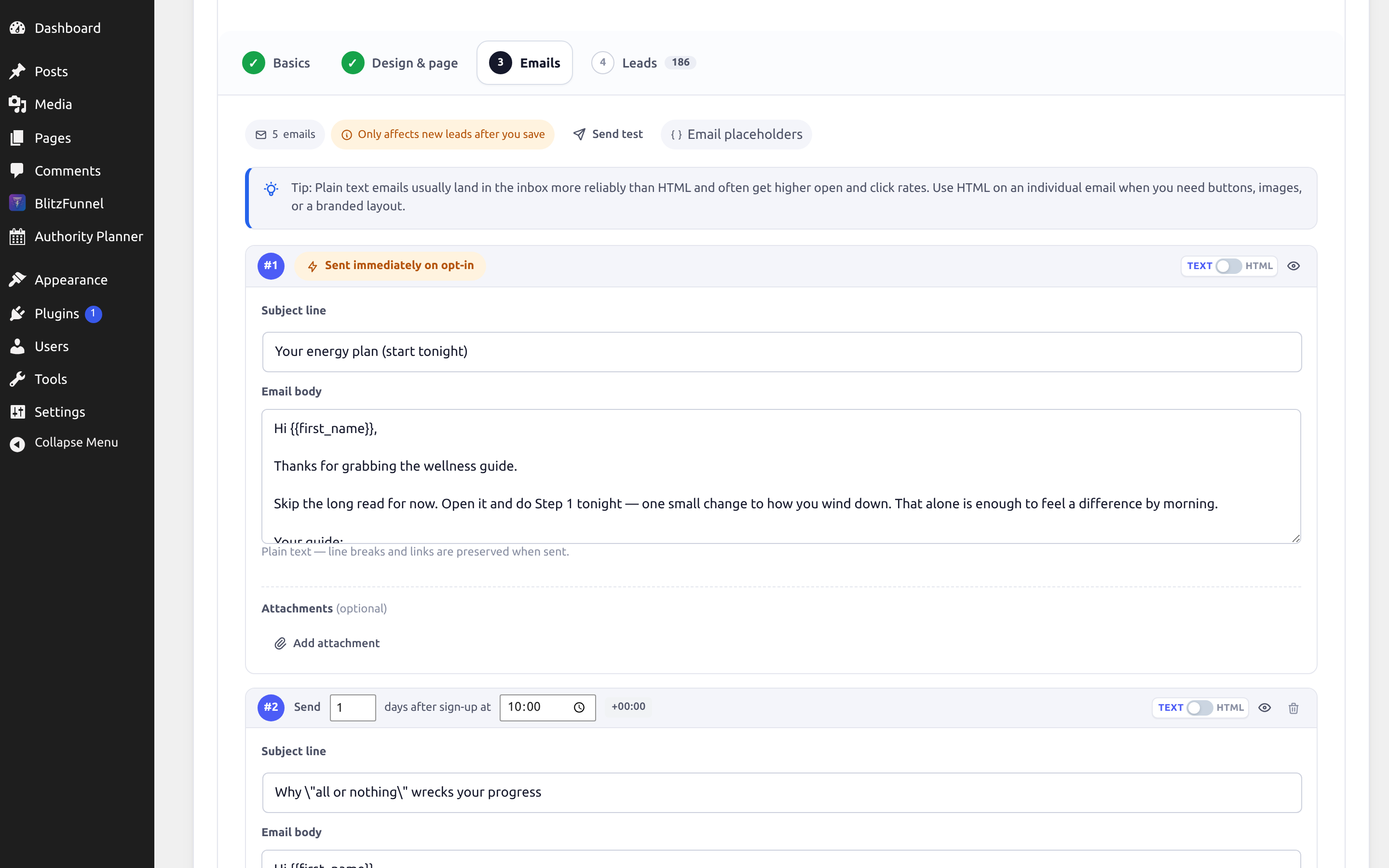The width and height of the screenshot is (1389, 868).
Task: Open Tools menu link
Action: [77, 379]
